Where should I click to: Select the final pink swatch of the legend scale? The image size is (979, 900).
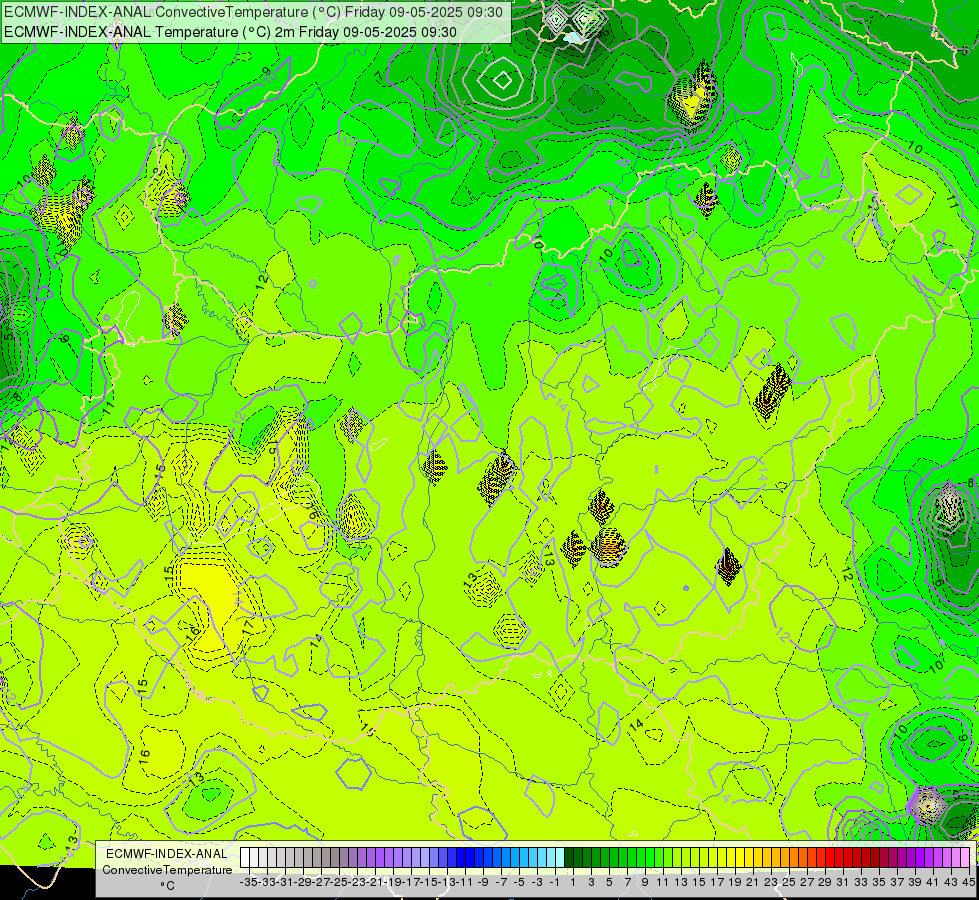point(965,857)
